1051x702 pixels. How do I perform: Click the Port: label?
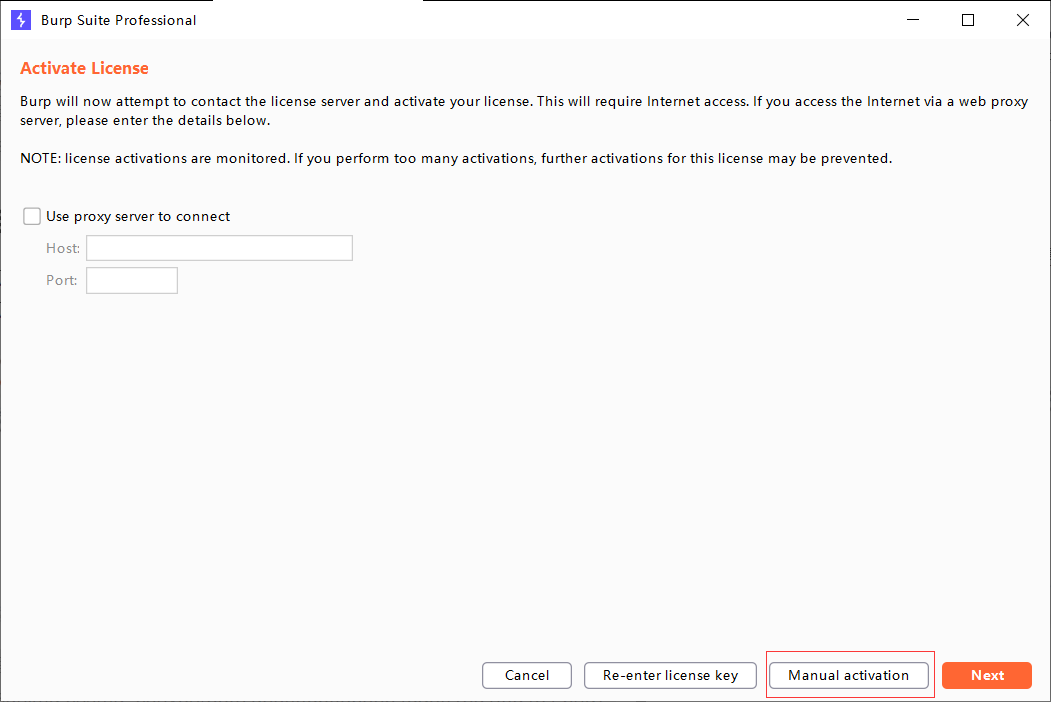62,280
